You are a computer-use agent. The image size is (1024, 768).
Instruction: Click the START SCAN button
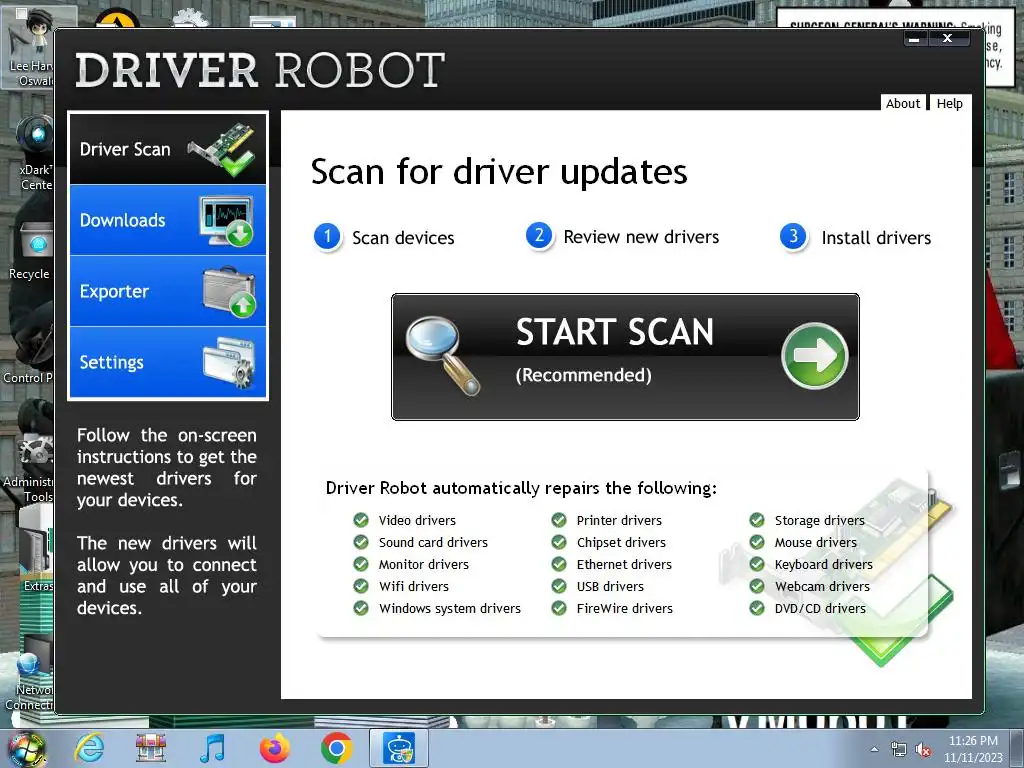coord(625,357)
